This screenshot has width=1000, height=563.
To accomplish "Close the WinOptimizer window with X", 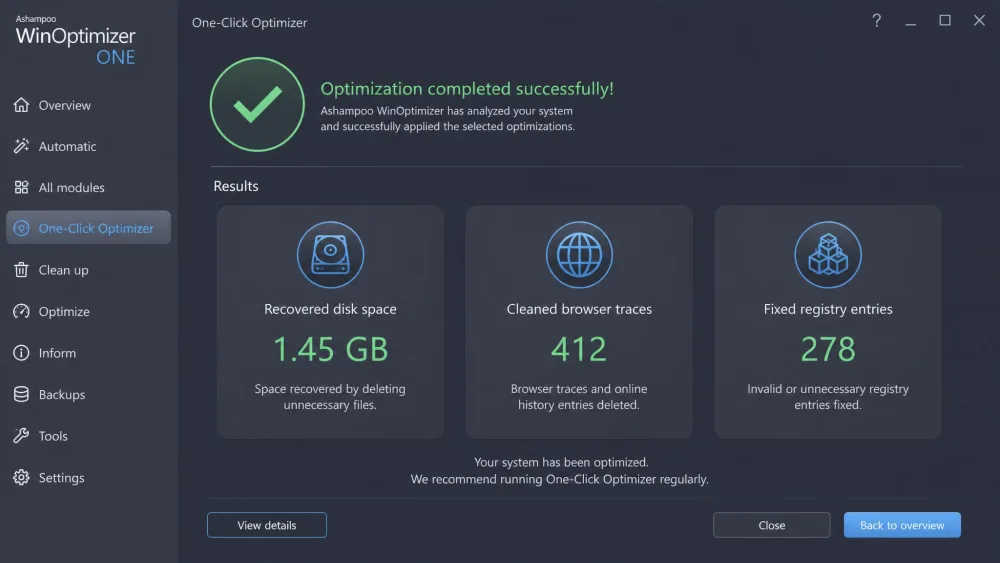I will pyautogui.click(x=979, y=20).
